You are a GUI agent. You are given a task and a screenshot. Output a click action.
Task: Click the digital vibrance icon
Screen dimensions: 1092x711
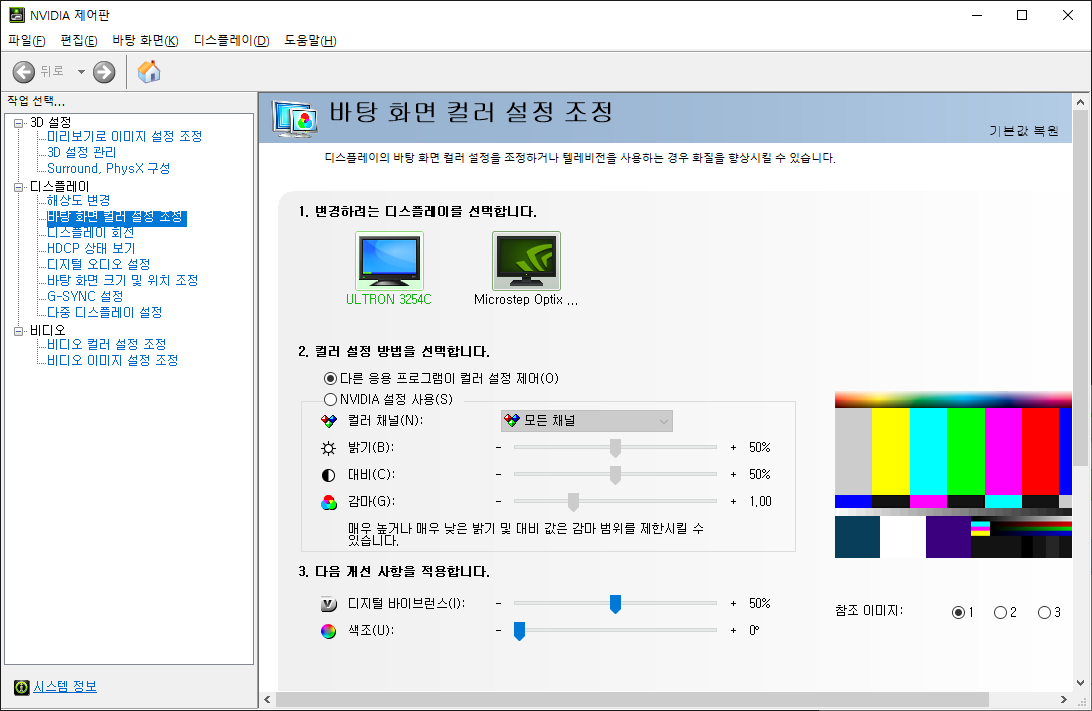(328, 604)
